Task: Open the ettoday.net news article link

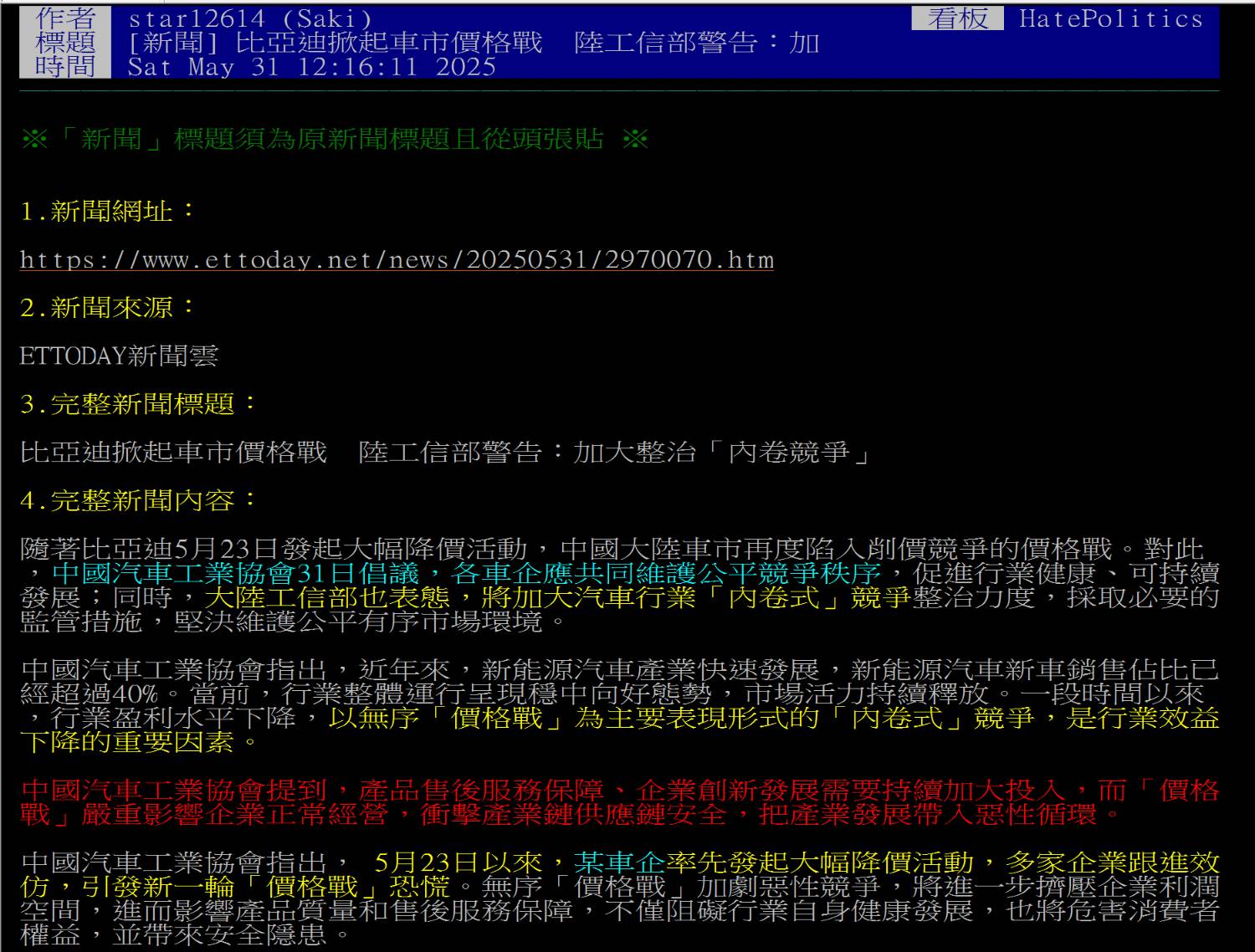Action: click(x=397, y=260)
